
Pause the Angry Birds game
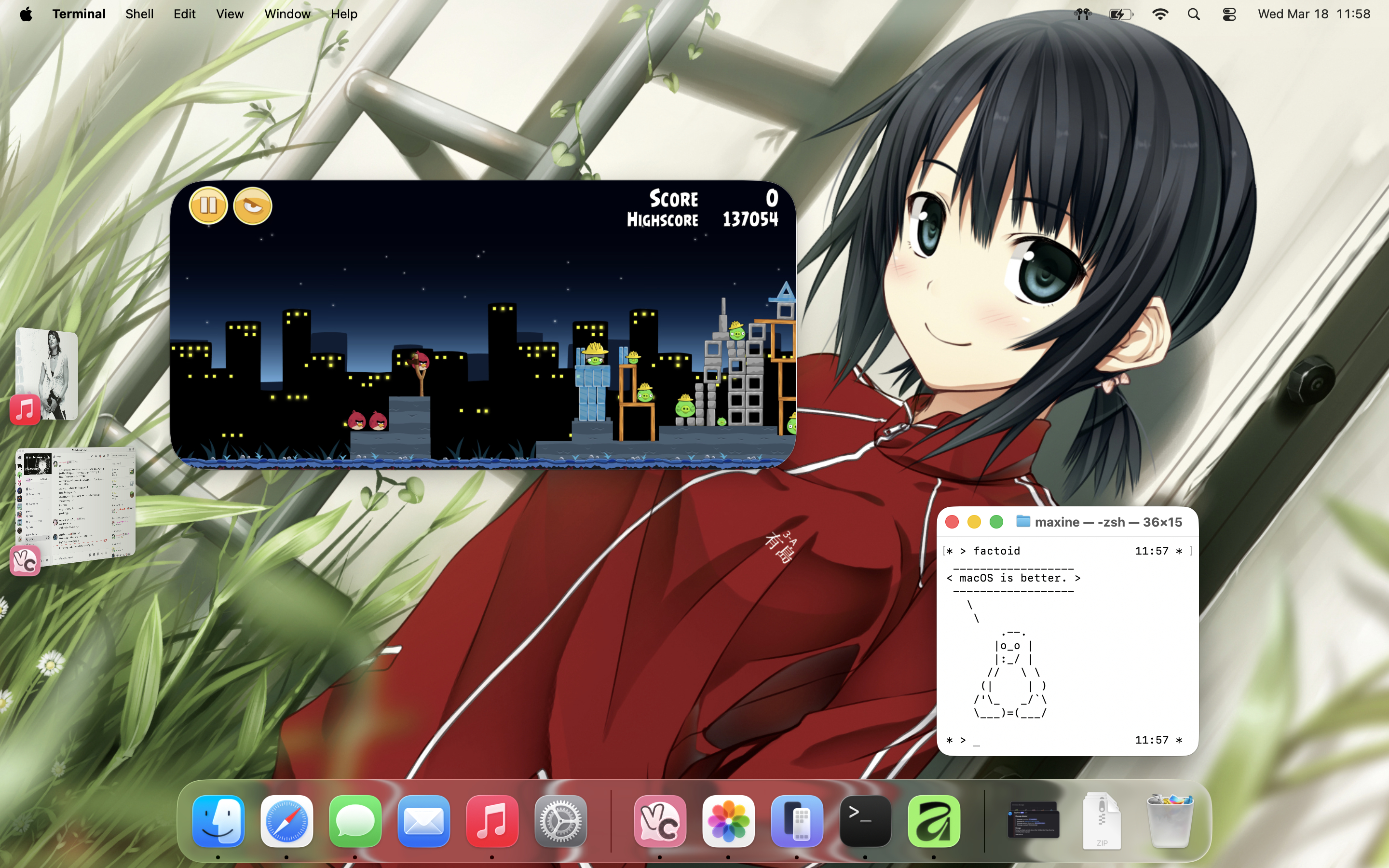[x=208, y=205]
